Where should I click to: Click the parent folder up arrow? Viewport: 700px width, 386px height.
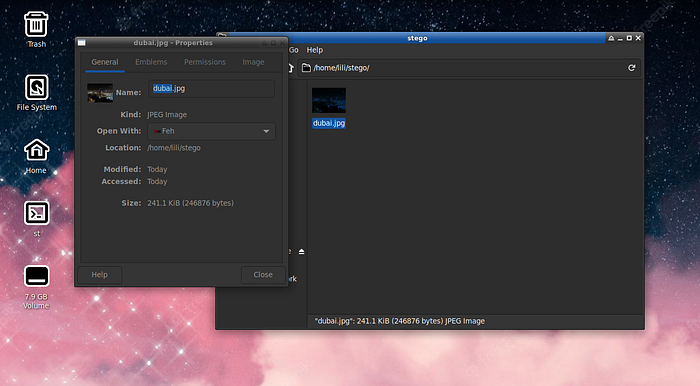point(291,68)
